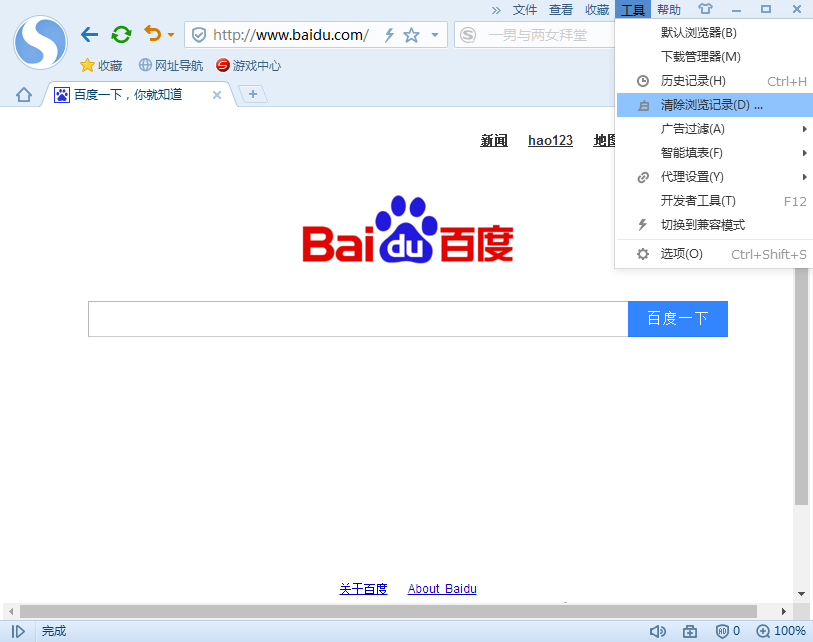Go back with the blue arrow
813x642 pixels.
(90, 35)
